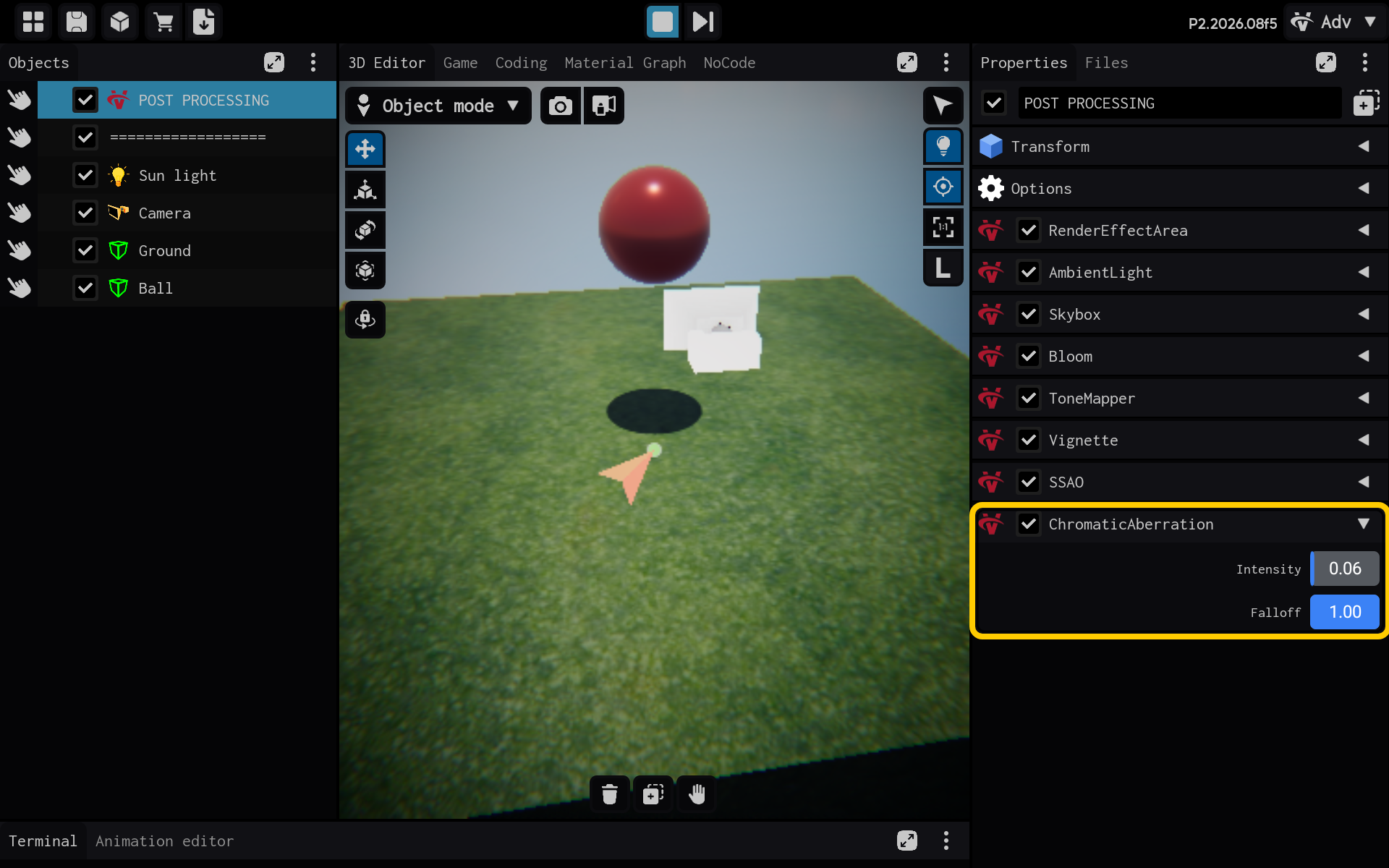Open Properties panel options menu

click(x=1365, y=62)
